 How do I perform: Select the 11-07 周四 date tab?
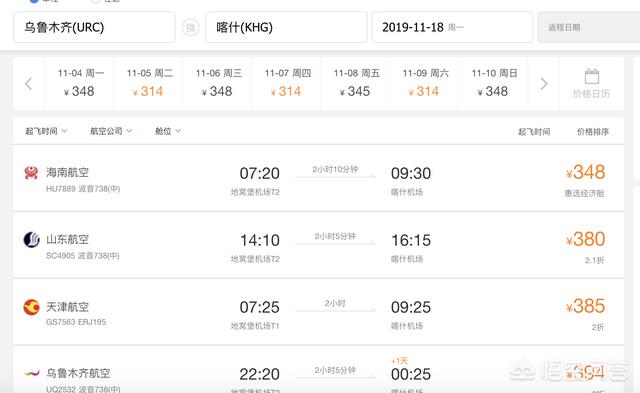pyautogui.click(x=286, y=84)
